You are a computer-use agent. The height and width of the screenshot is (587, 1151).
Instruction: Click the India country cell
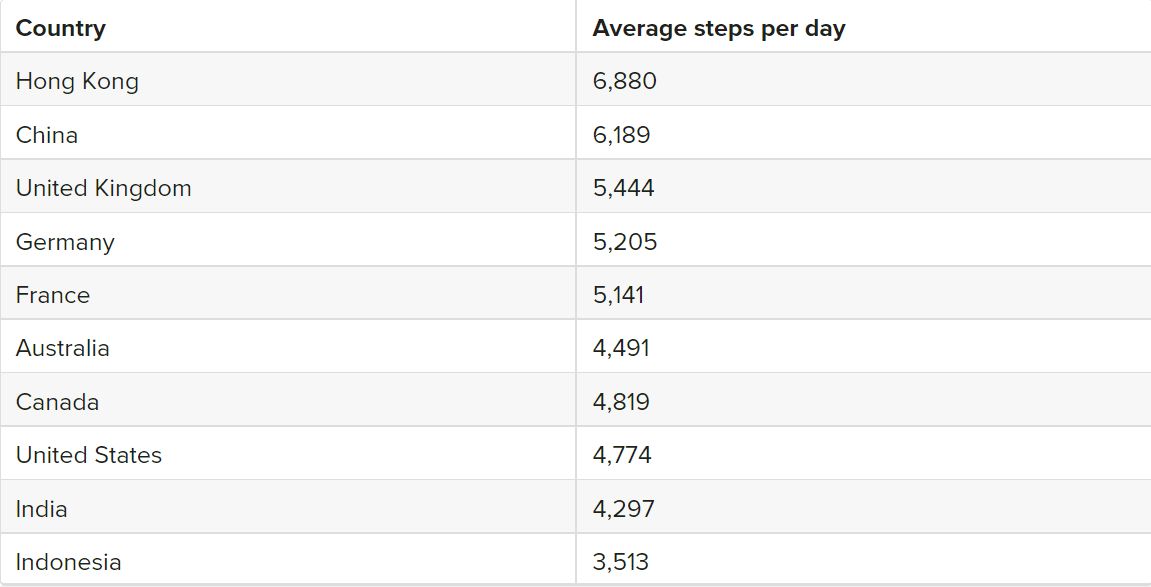click(x=42, y=509)
